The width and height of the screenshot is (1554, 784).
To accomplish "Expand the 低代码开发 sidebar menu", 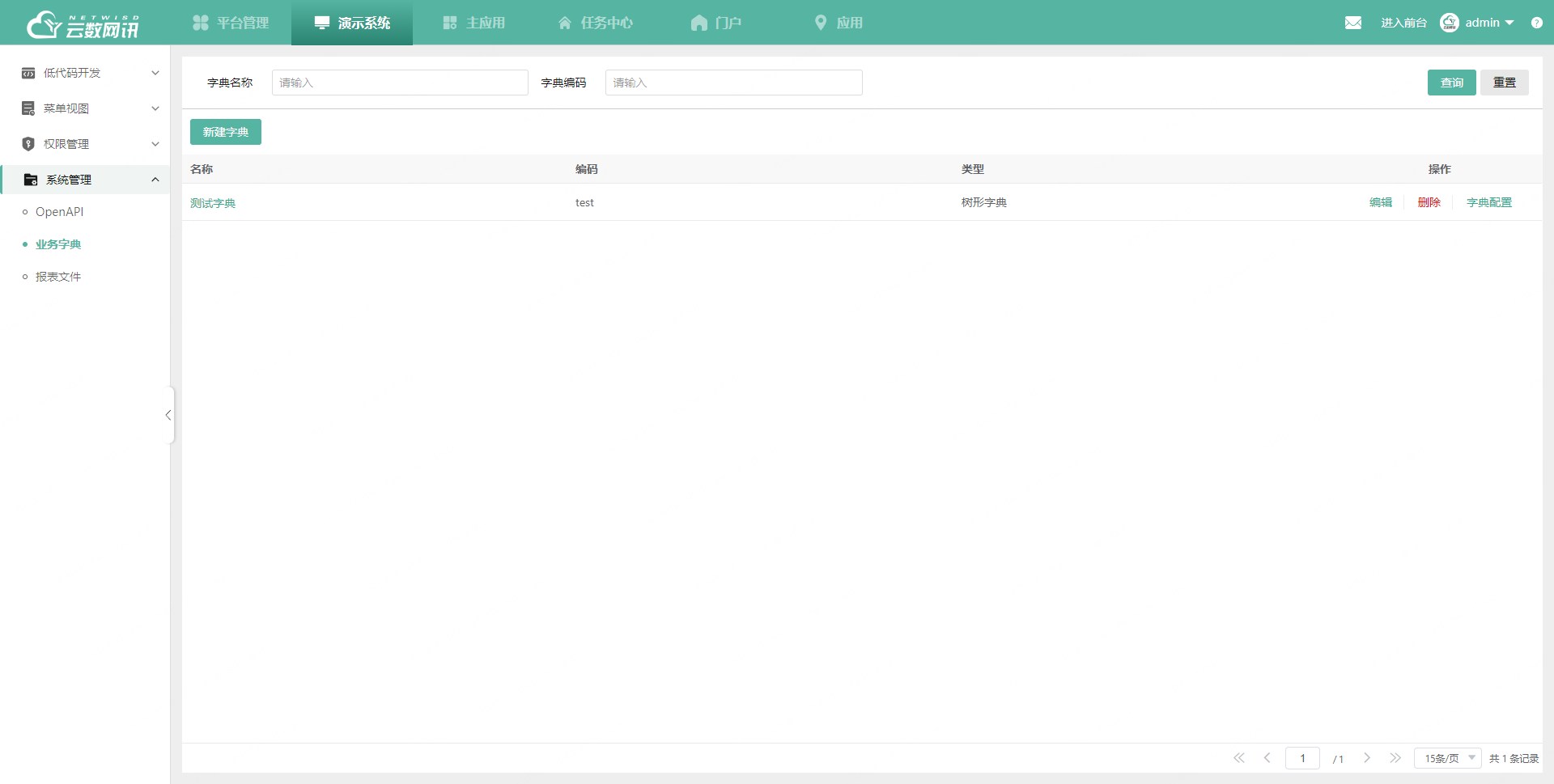I will tap(89, 73).
